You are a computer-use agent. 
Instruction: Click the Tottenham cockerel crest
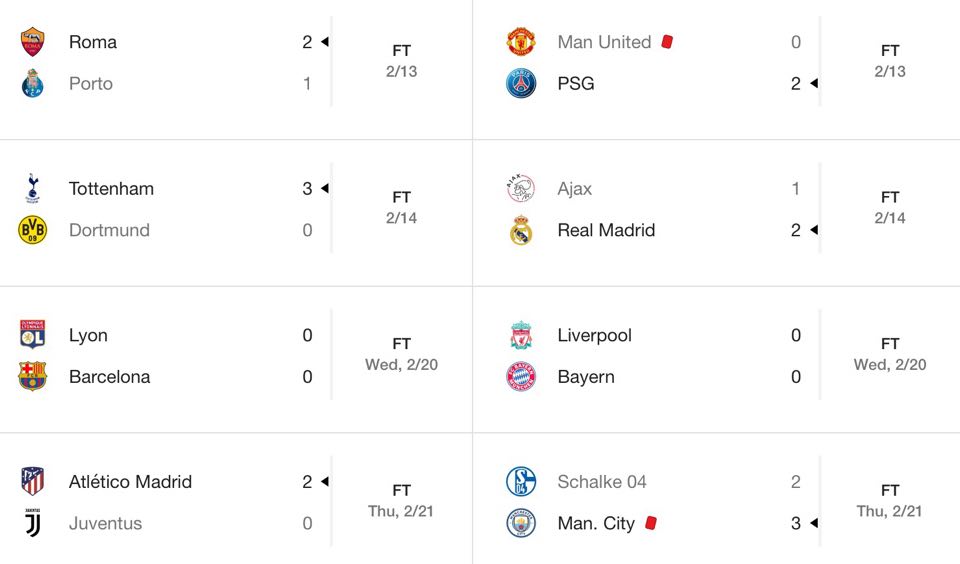tap(32, 188)
